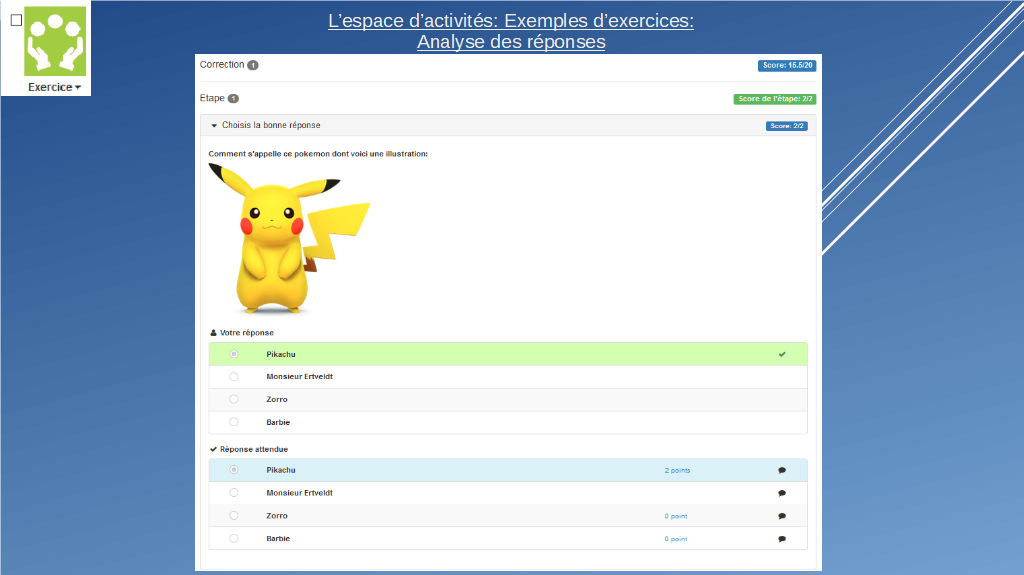This screenshot has height=575, width=1024.
Task: Click the green checkmark on Pikachu answer
Action: 782,354
